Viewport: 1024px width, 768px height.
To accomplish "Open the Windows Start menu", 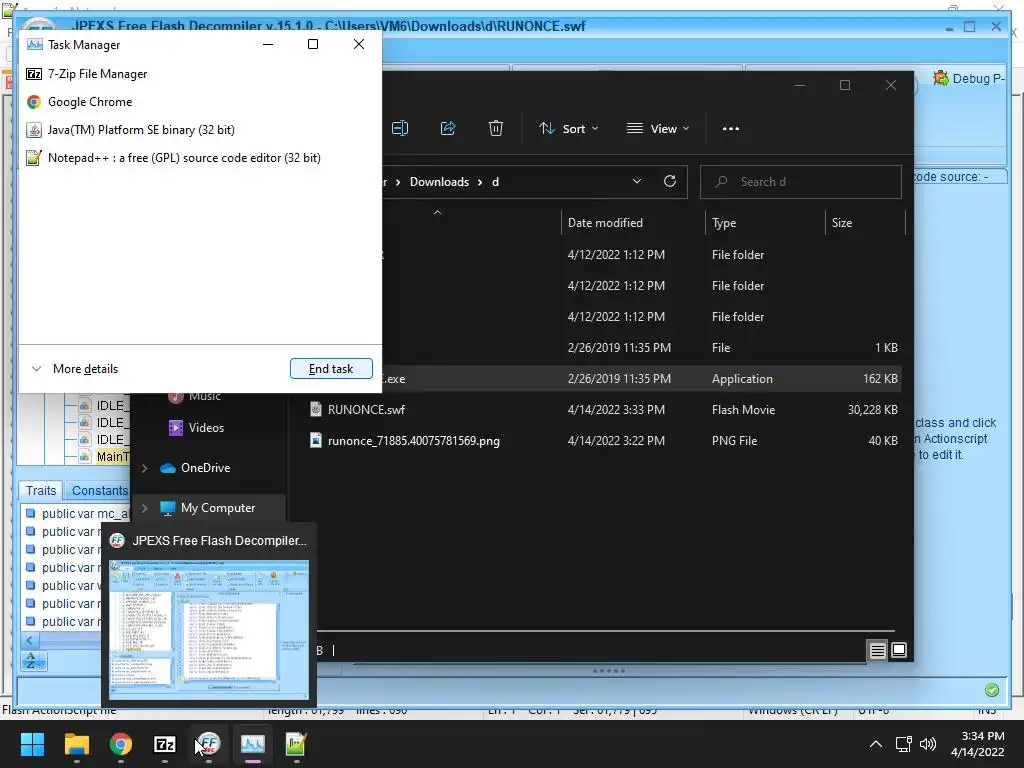I will 32,744.
